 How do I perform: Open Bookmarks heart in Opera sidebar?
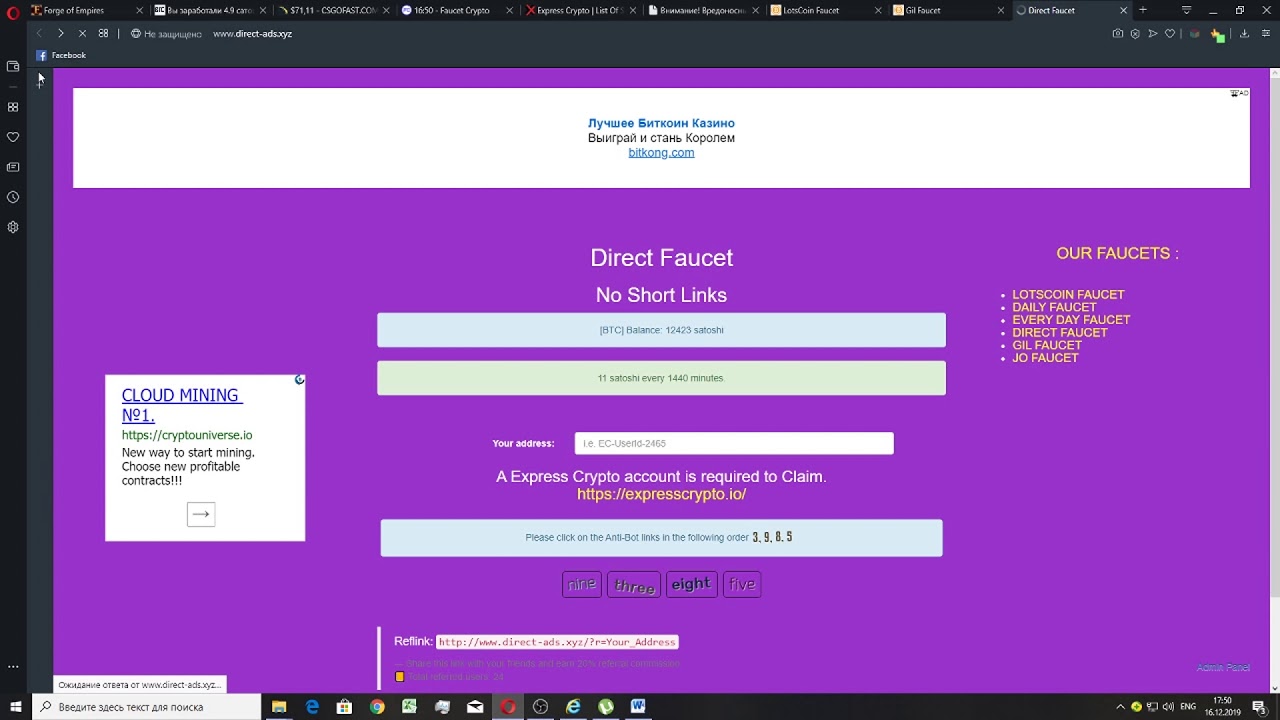pos(13,137)
